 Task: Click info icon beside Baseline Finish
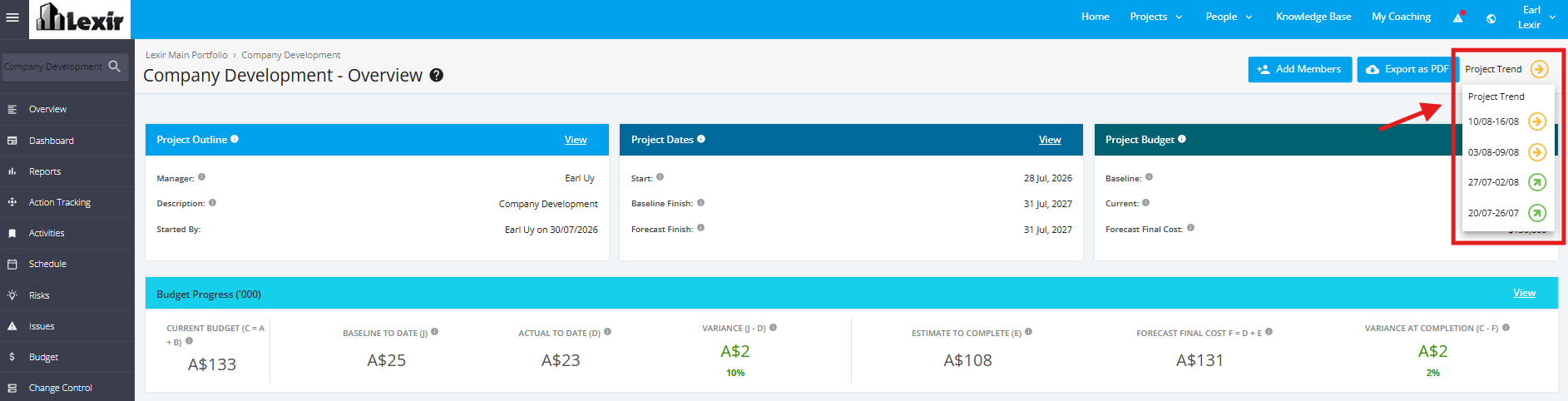coord(700,202)
